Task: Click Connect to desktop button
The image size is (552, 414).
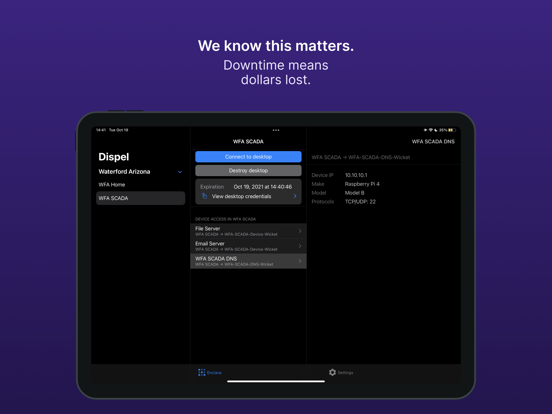Action: (x=248, y=157)
